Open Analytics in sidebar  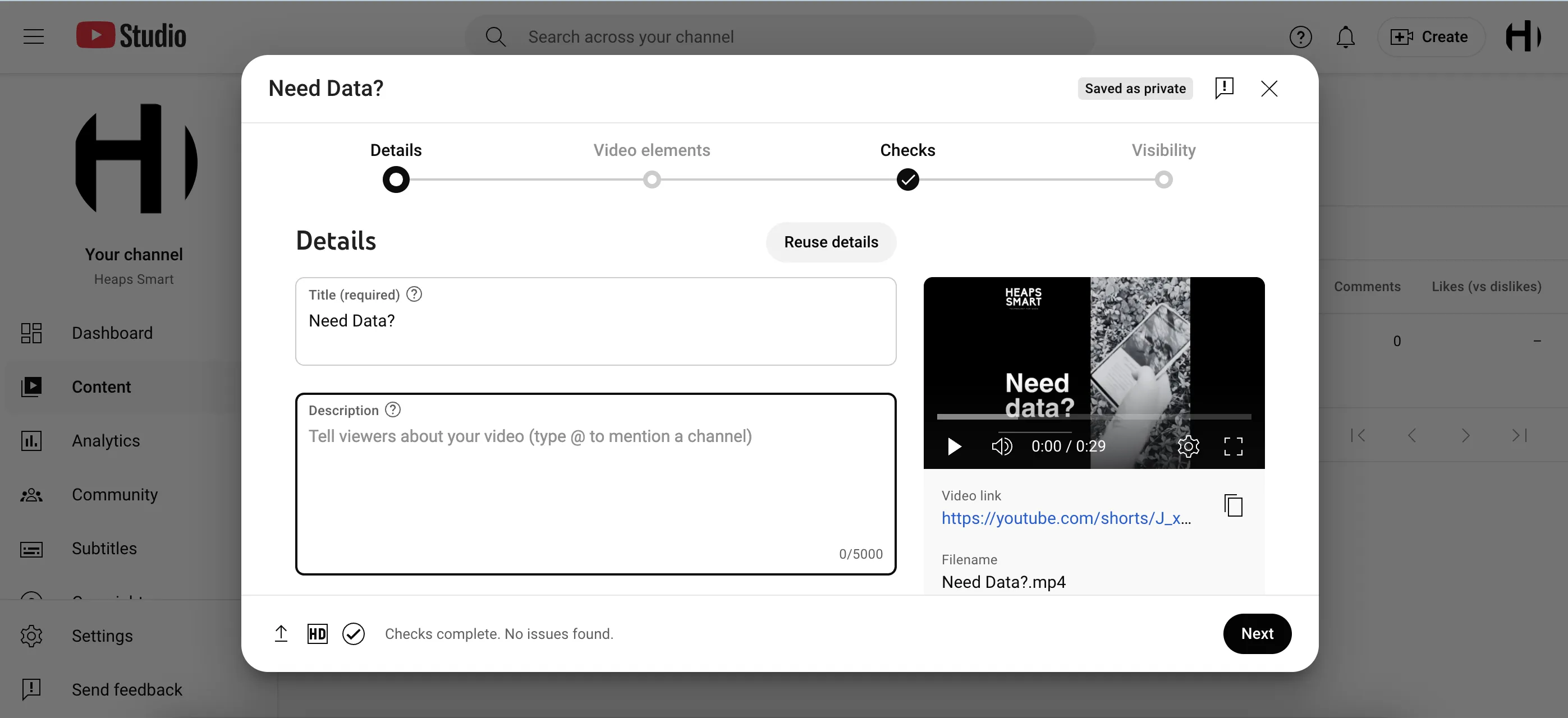click(x=122, y=440)
